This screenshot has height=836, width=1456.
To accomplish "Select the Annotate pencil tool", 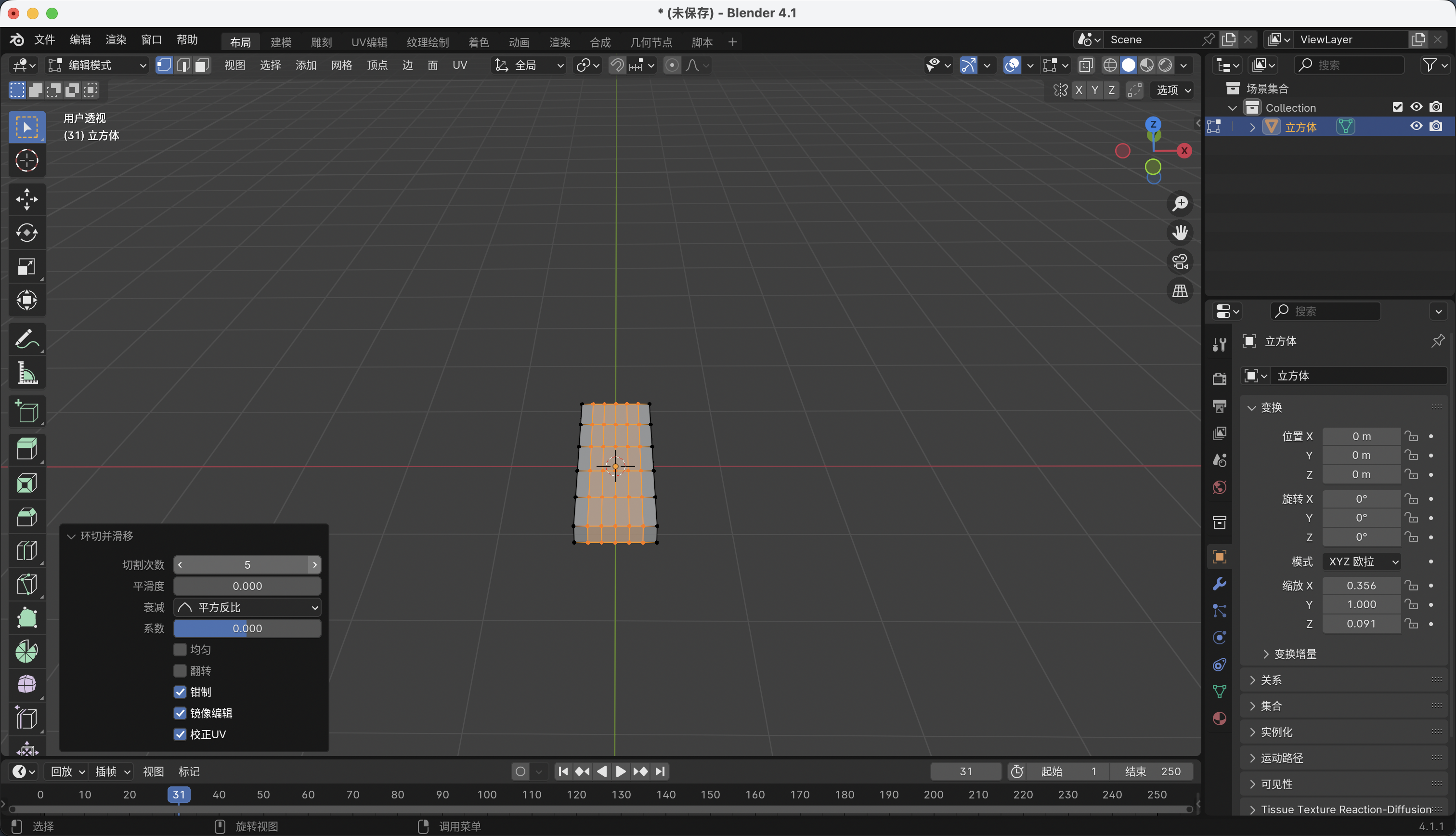I will (x=26, y=340).
